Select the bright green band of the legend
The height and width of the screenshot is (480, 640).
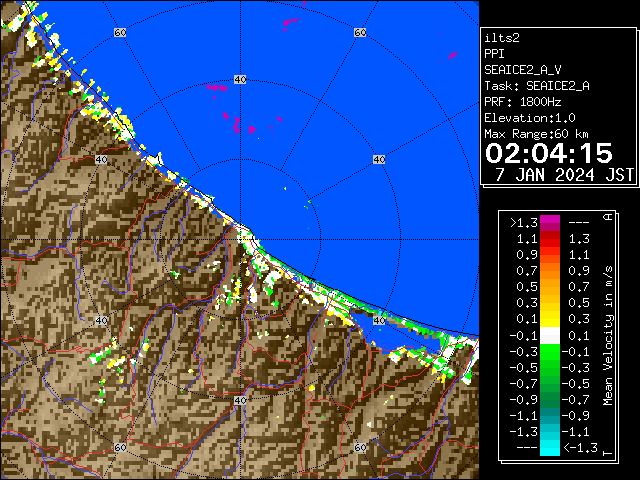[x=550, y=352]
